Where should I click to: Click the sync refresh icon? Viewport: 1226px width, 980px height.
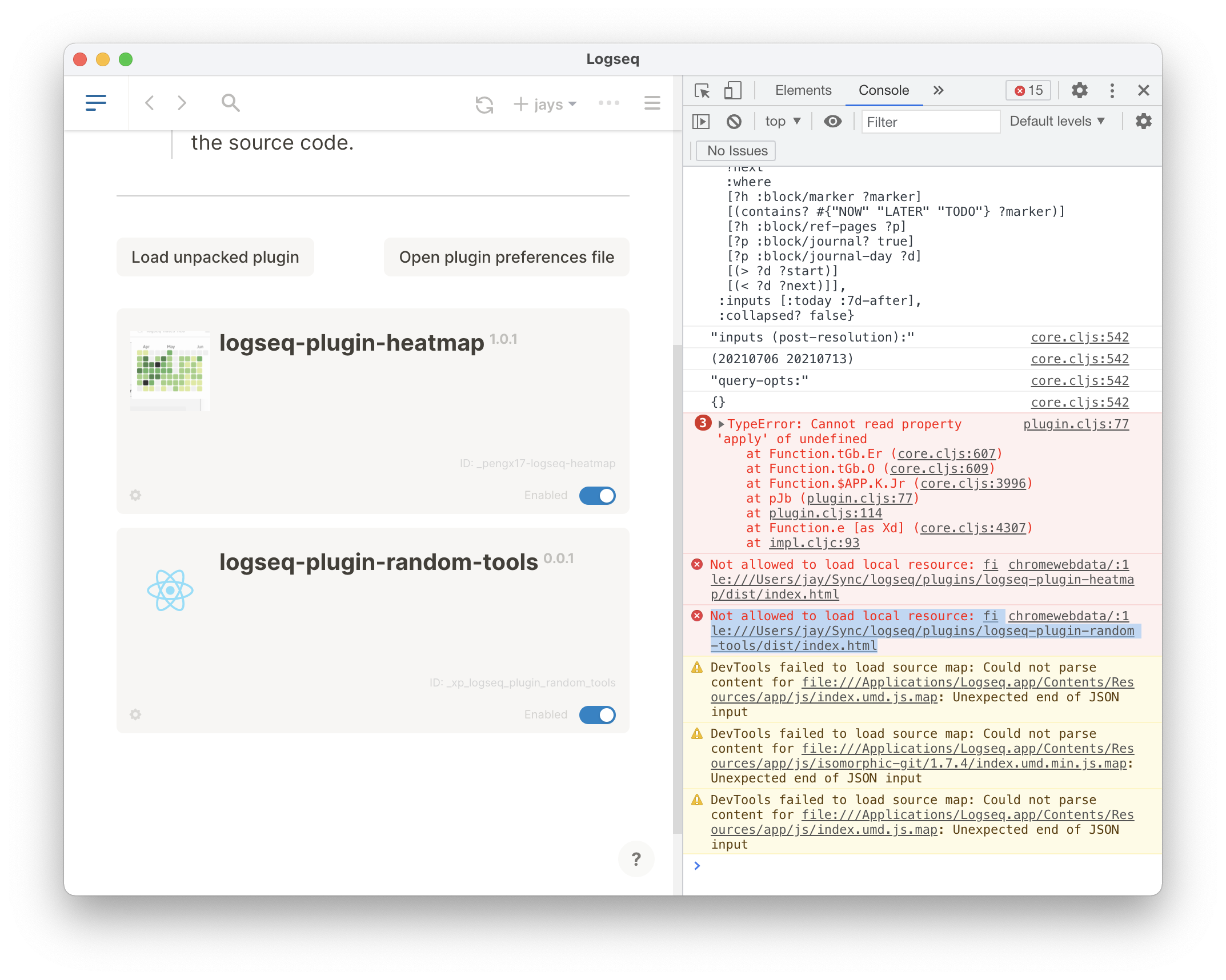(484, 105)
